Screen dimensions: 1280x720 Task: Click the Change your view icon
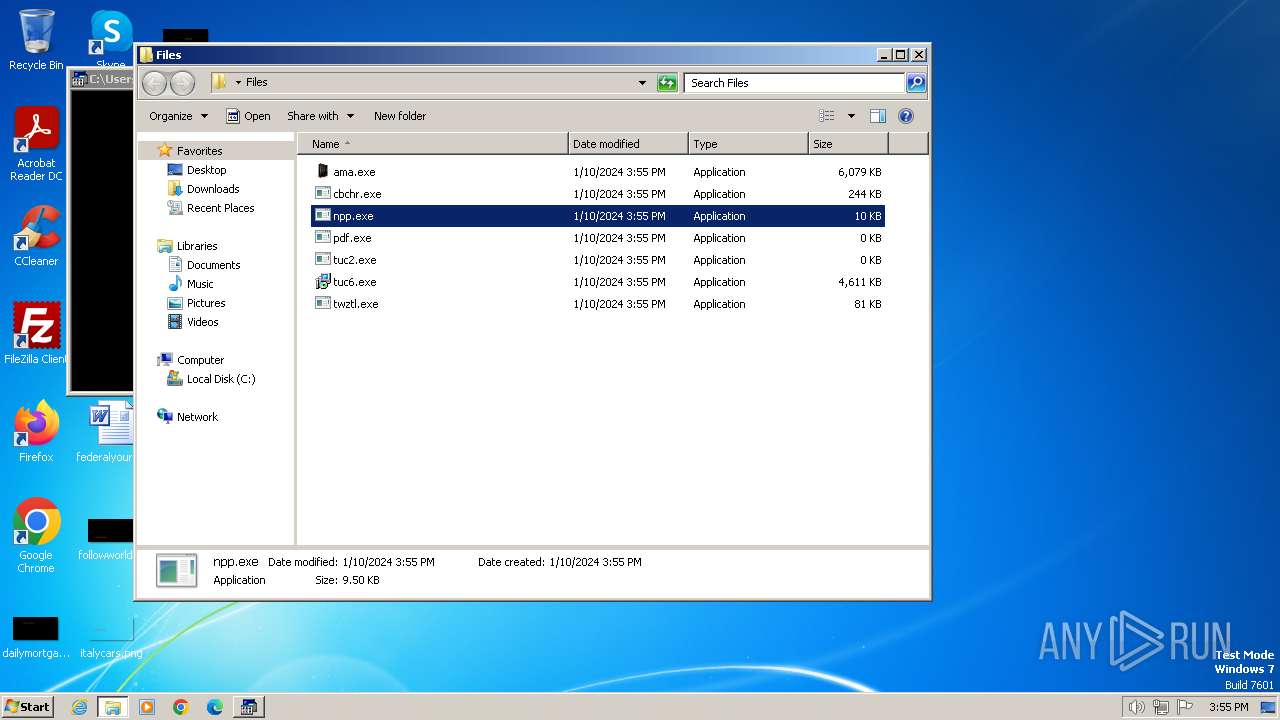(x=826, y=116)
